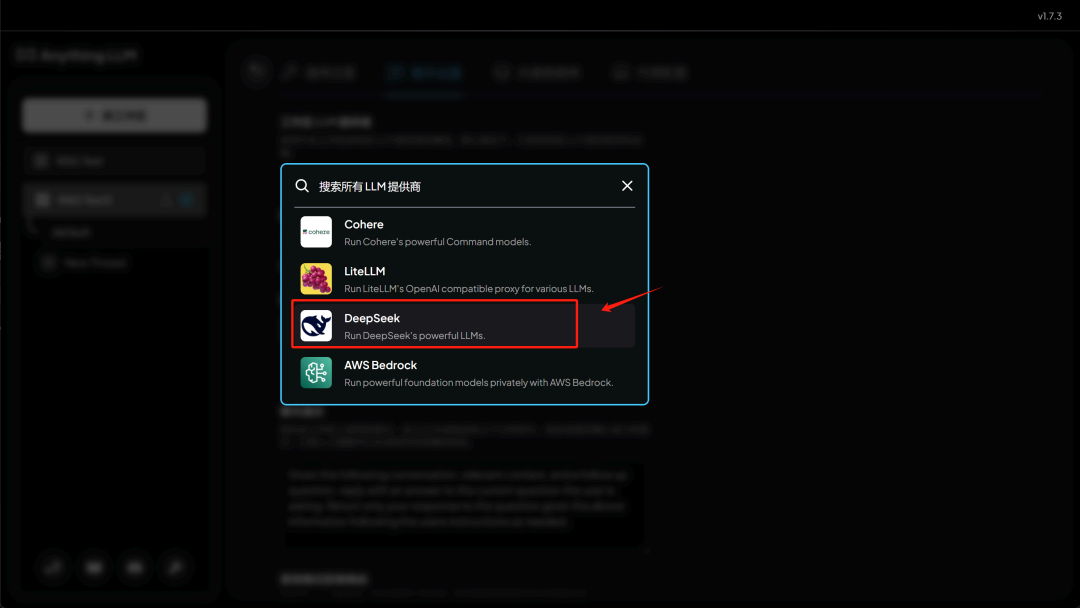The height and width of the screenshot is (608, 1080).
Task: Select the "LiteLLM" provider name
Action: (x=364, y=271)
